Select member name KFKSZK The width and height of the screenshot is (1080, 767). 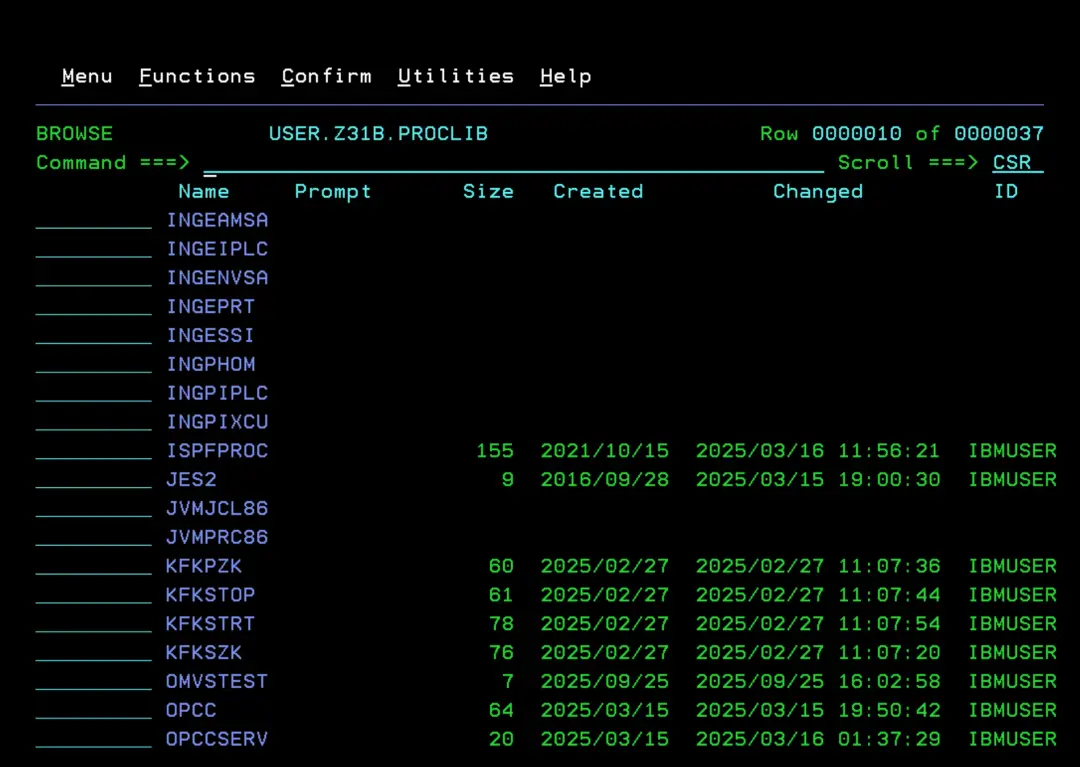[x=204, y=653]
